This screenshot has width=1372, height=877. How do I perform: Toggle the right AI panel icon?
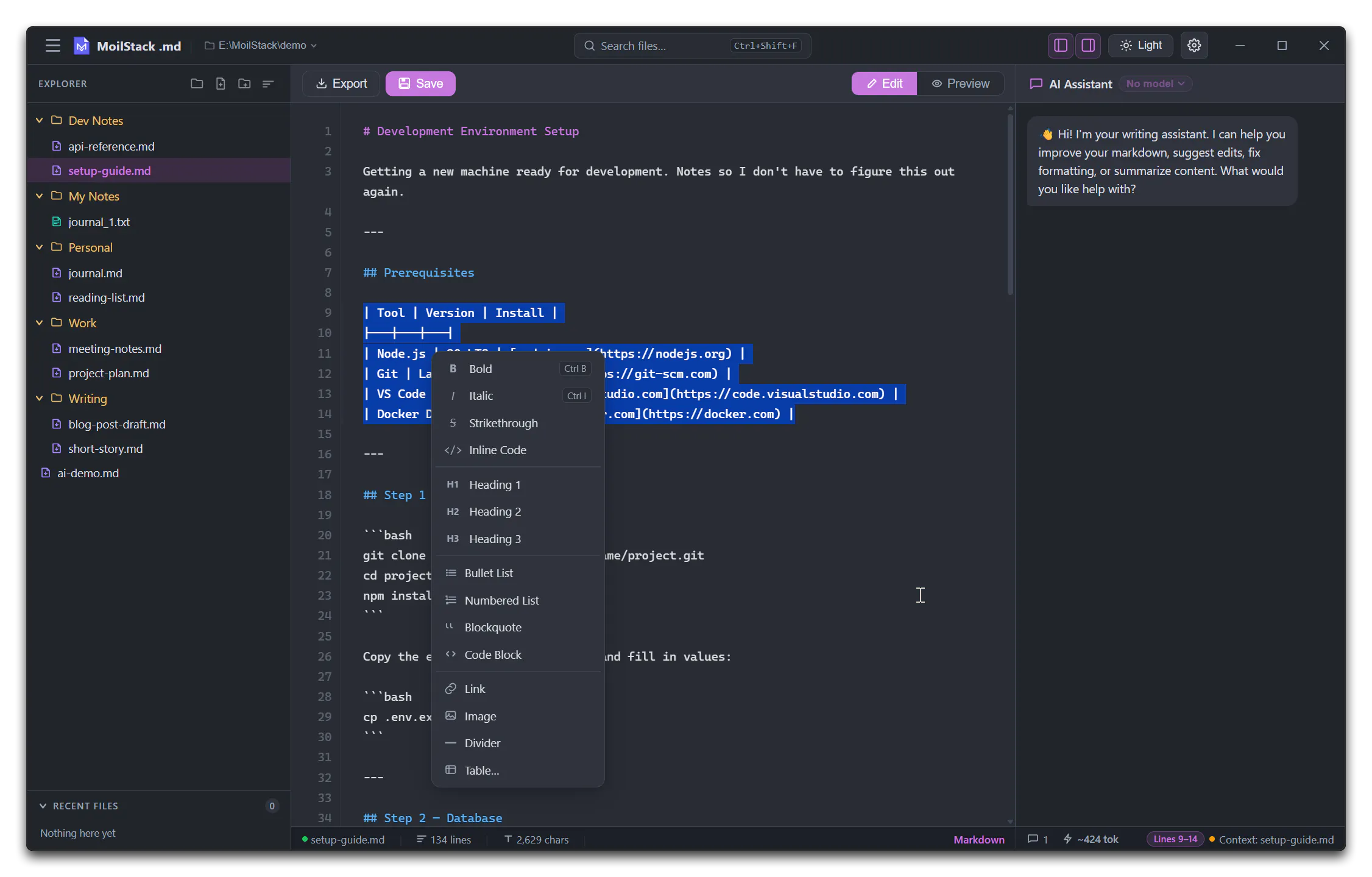1088,46
